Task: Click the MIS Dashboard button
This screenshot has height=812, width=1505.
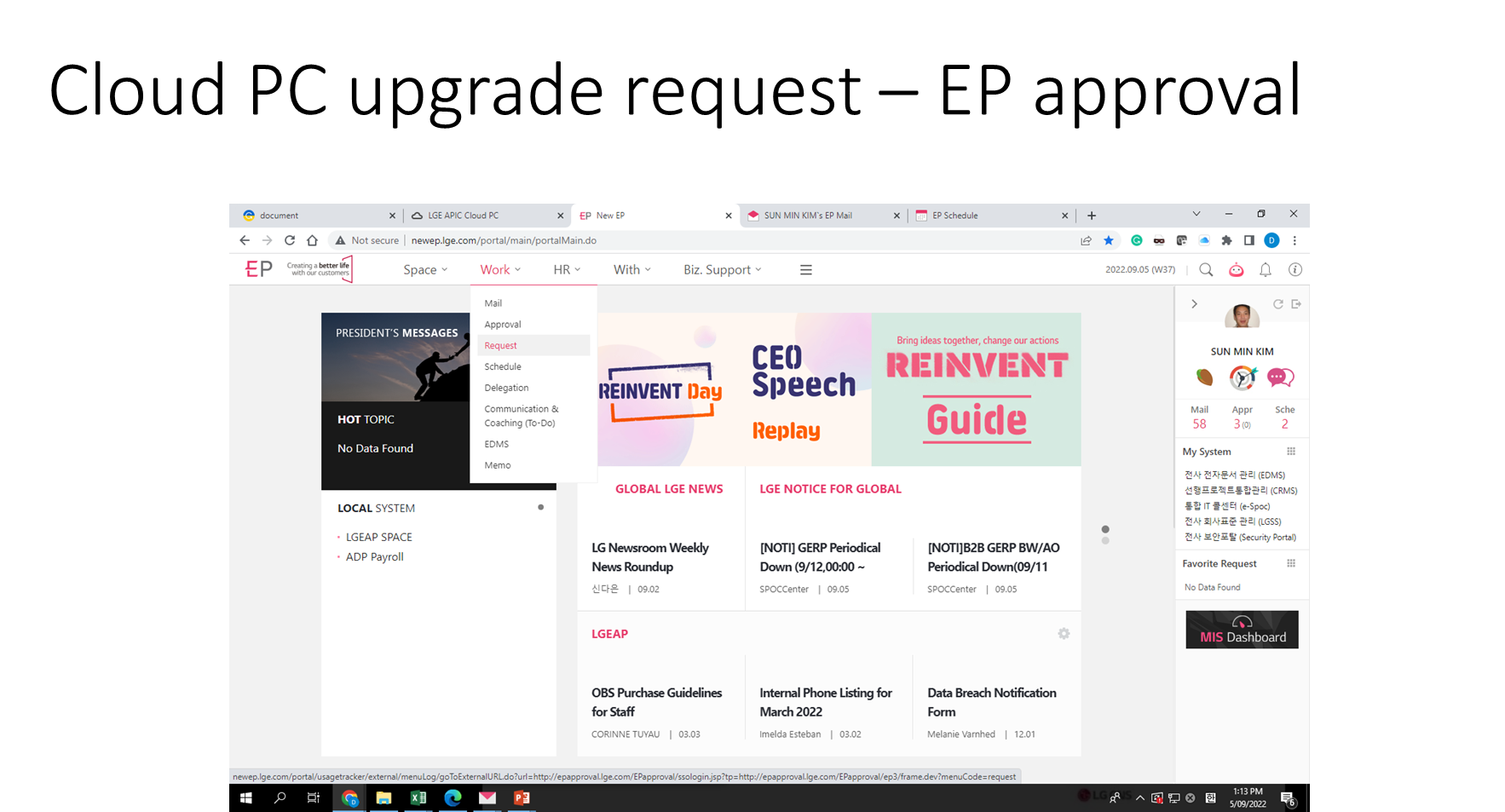Action: click(1242, 631)
